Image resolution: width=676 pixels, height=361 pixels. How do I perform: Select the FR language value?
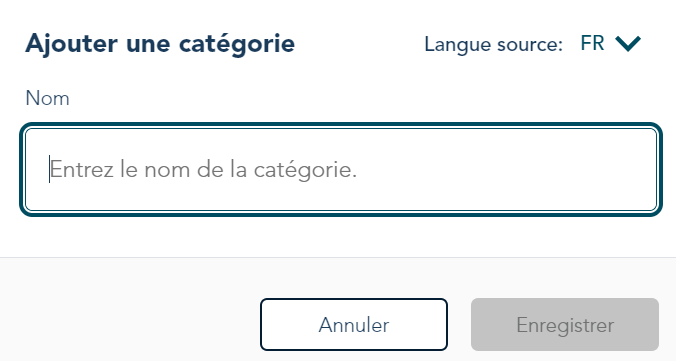click(x=592, y=43)
